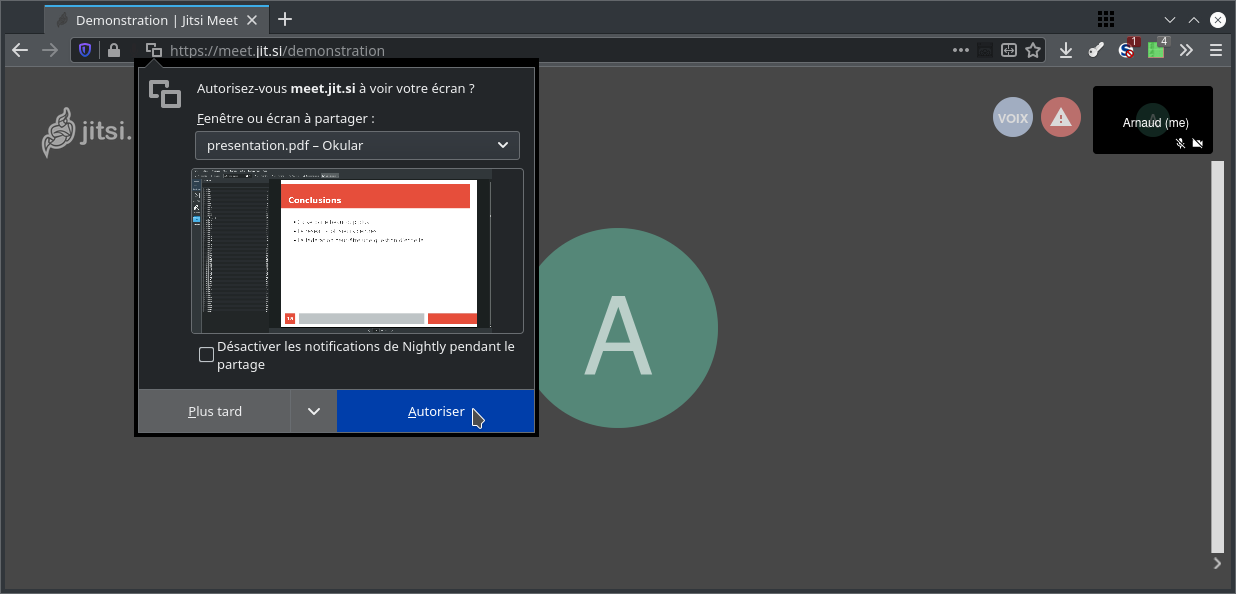This screenshot has height=594, width=1236.
Task: Expand the arrow next to 'Plus tard'
Action: pyautogui.click(x=314, y=411)
